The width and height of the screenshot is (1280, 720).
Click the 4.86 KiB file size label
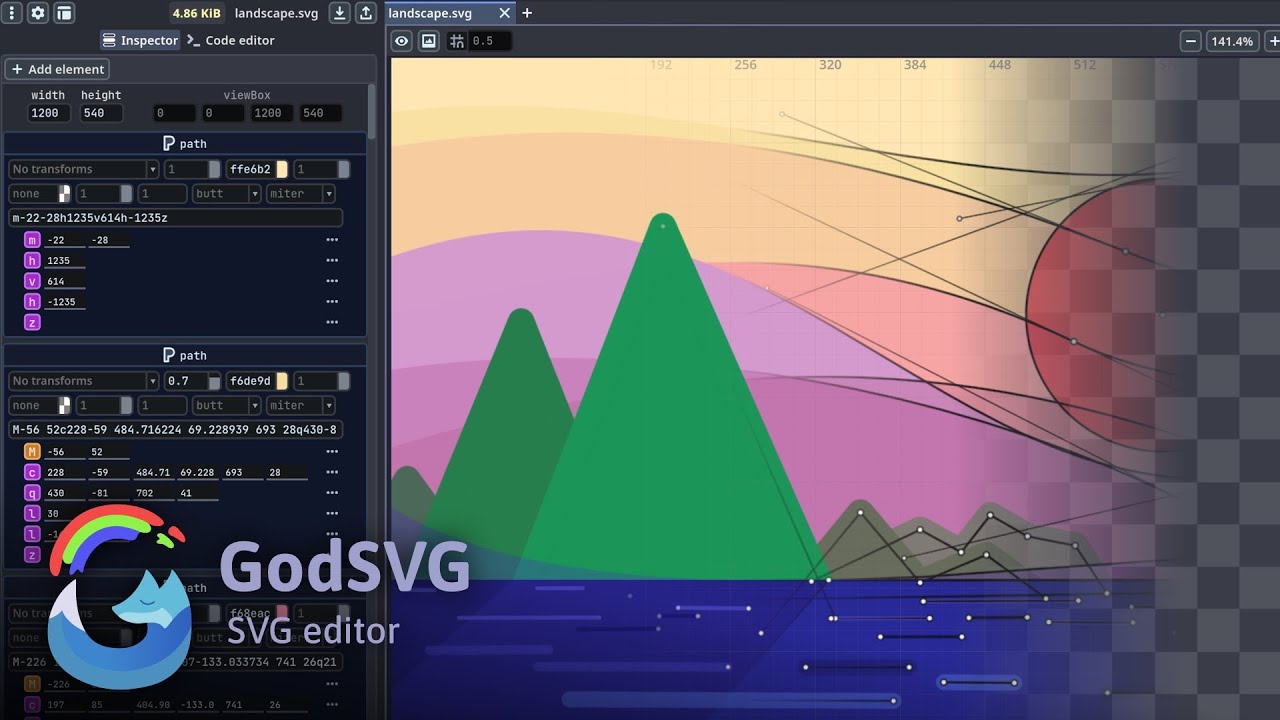point(197,13)
